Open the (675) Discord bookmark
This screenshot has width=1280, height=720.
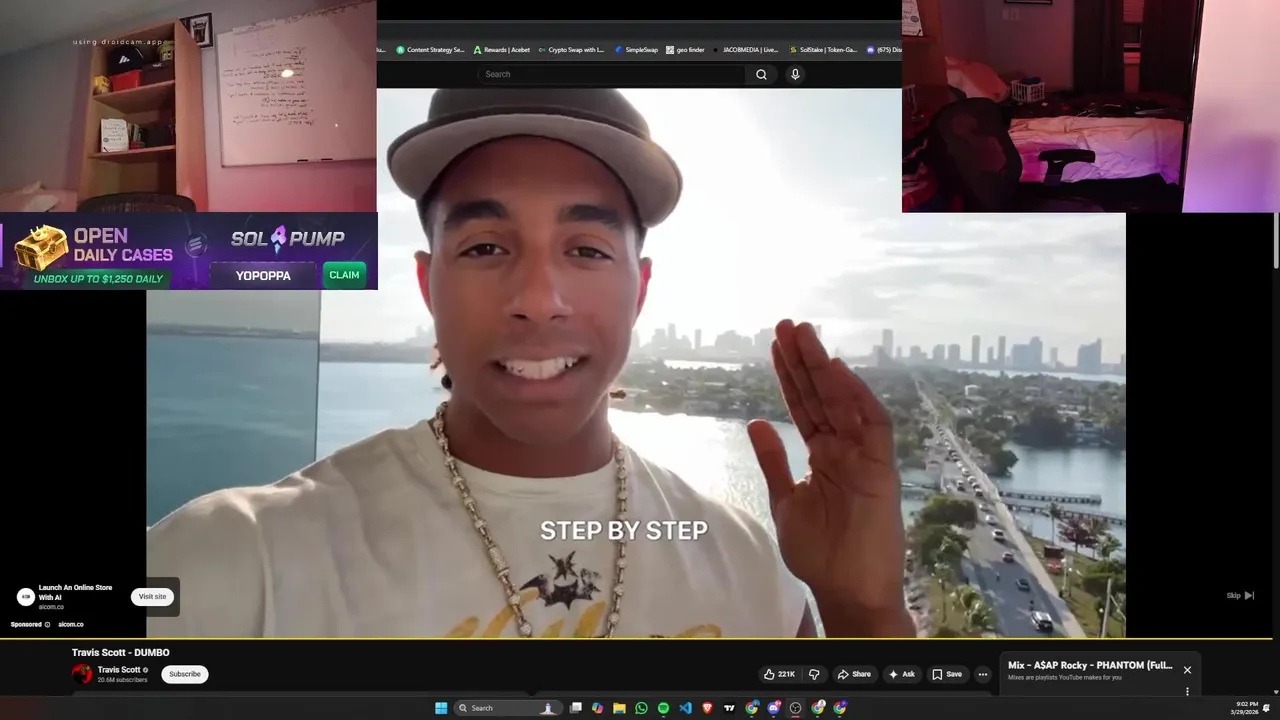pyautogui.click(x=884, y=50)
